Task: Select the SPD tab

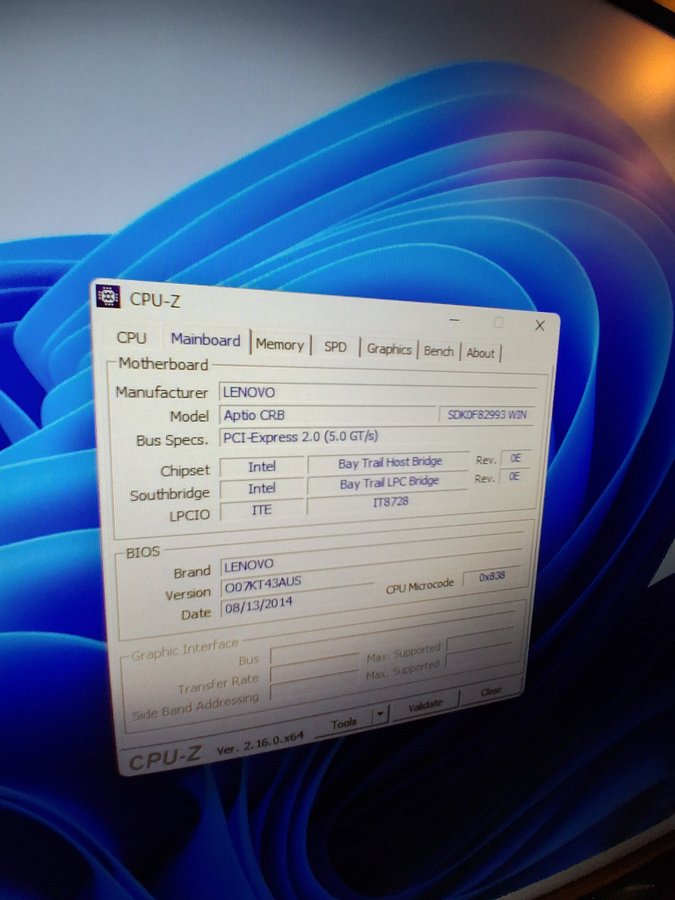Action: [336, 346]
